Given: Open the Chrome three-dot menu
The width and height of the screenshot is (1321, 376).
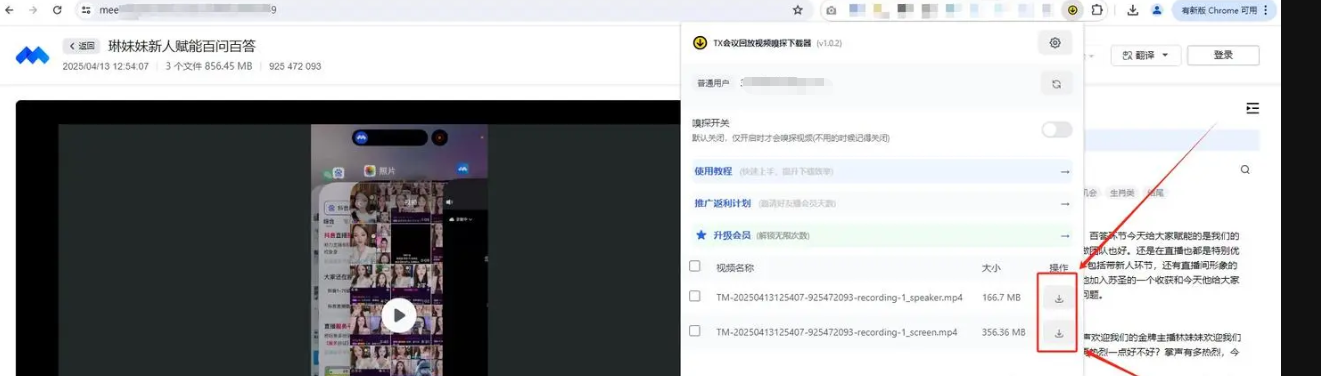Looking at the screenshot, I should (1266, 10).
